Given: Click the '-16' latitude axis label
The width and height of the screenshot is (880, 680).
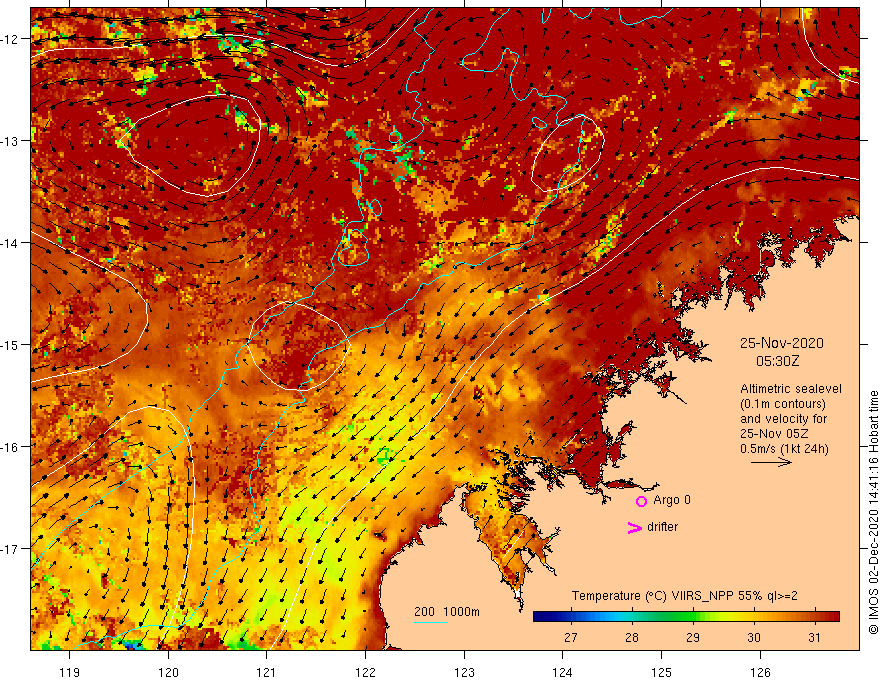Looking at the screenshot, I should click(11, 447).
